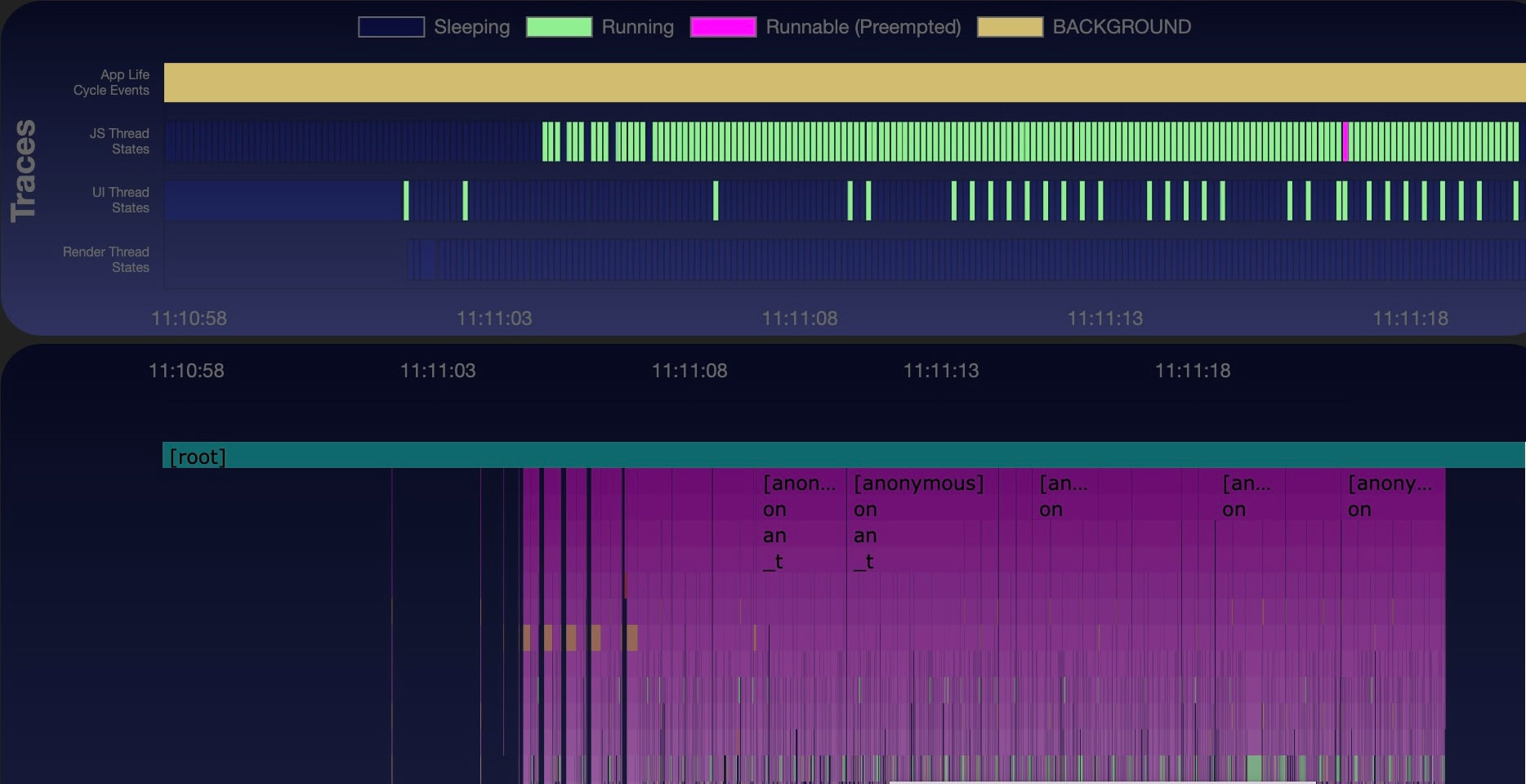Collapse the second [anonymous] flame frame

coord(917,483)
